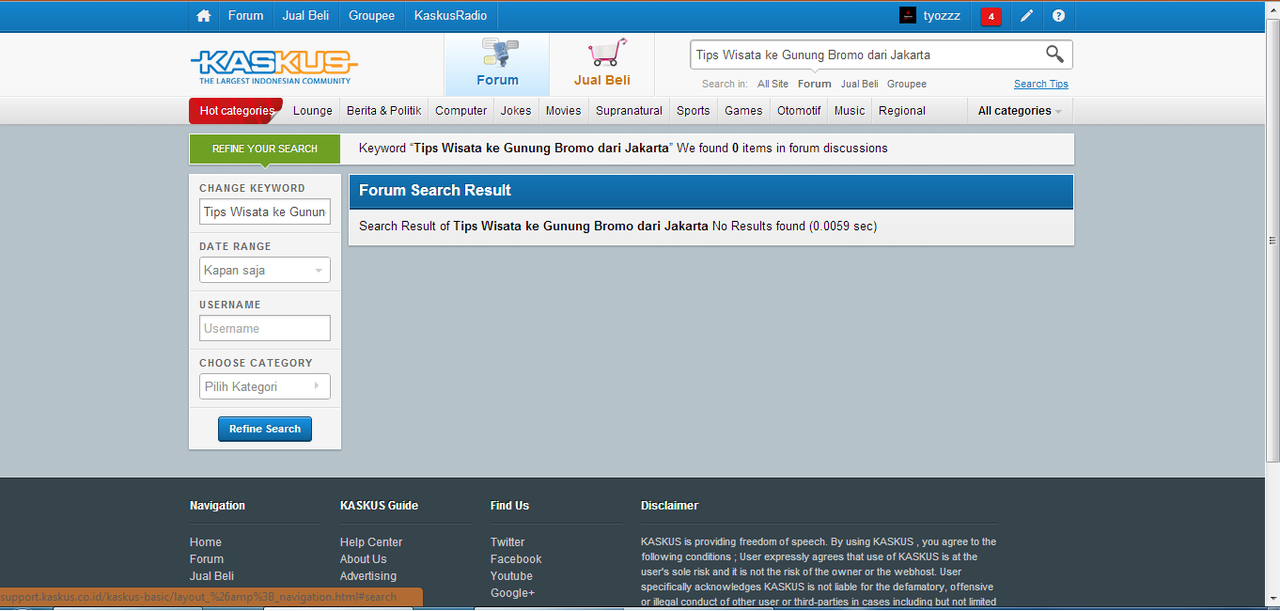Image resolution: width=1280 pixels, height=611 pixels.
Task: Click the Refine Your Search green header
Action: [x=265, y=149]
